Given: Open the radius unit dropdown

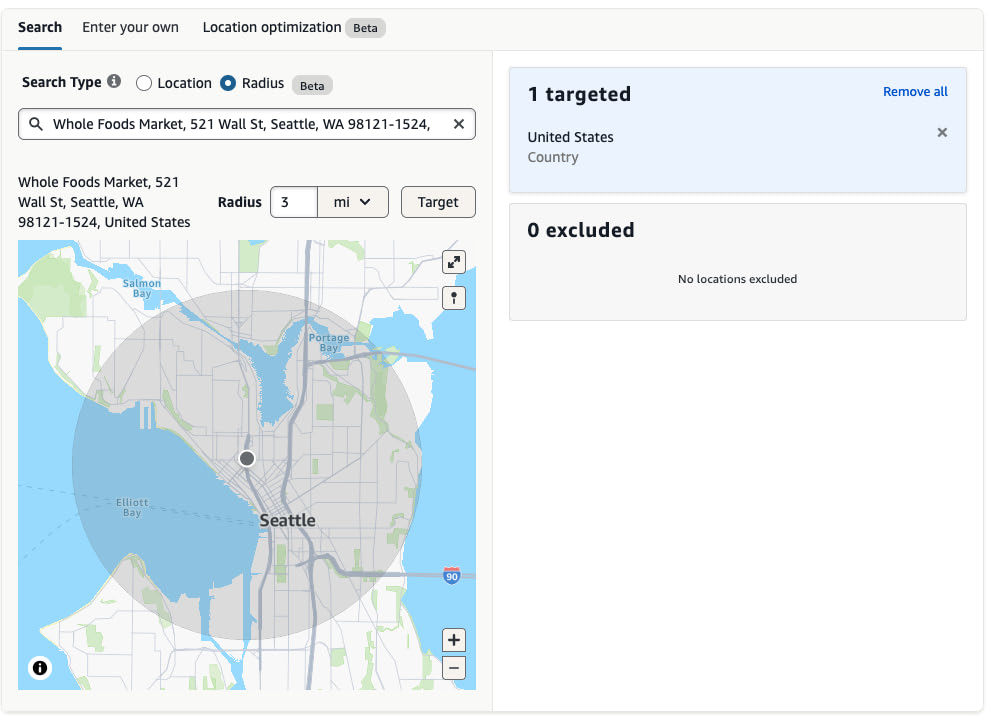Looking at the screenshot, I should click(x=352, y=201).
